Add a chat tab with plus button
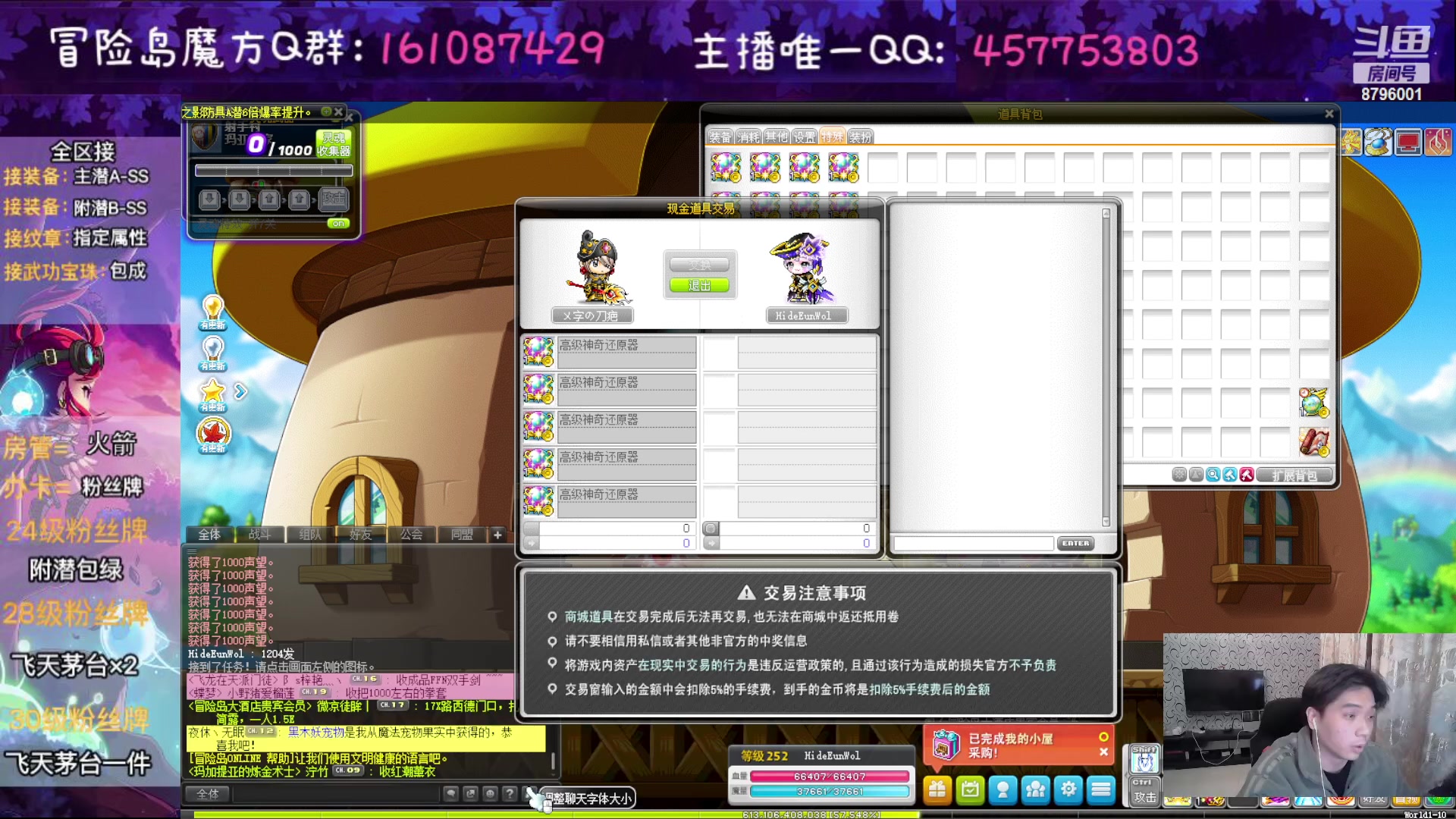The width and height of the screenshot is (1456, 819). 497,535
